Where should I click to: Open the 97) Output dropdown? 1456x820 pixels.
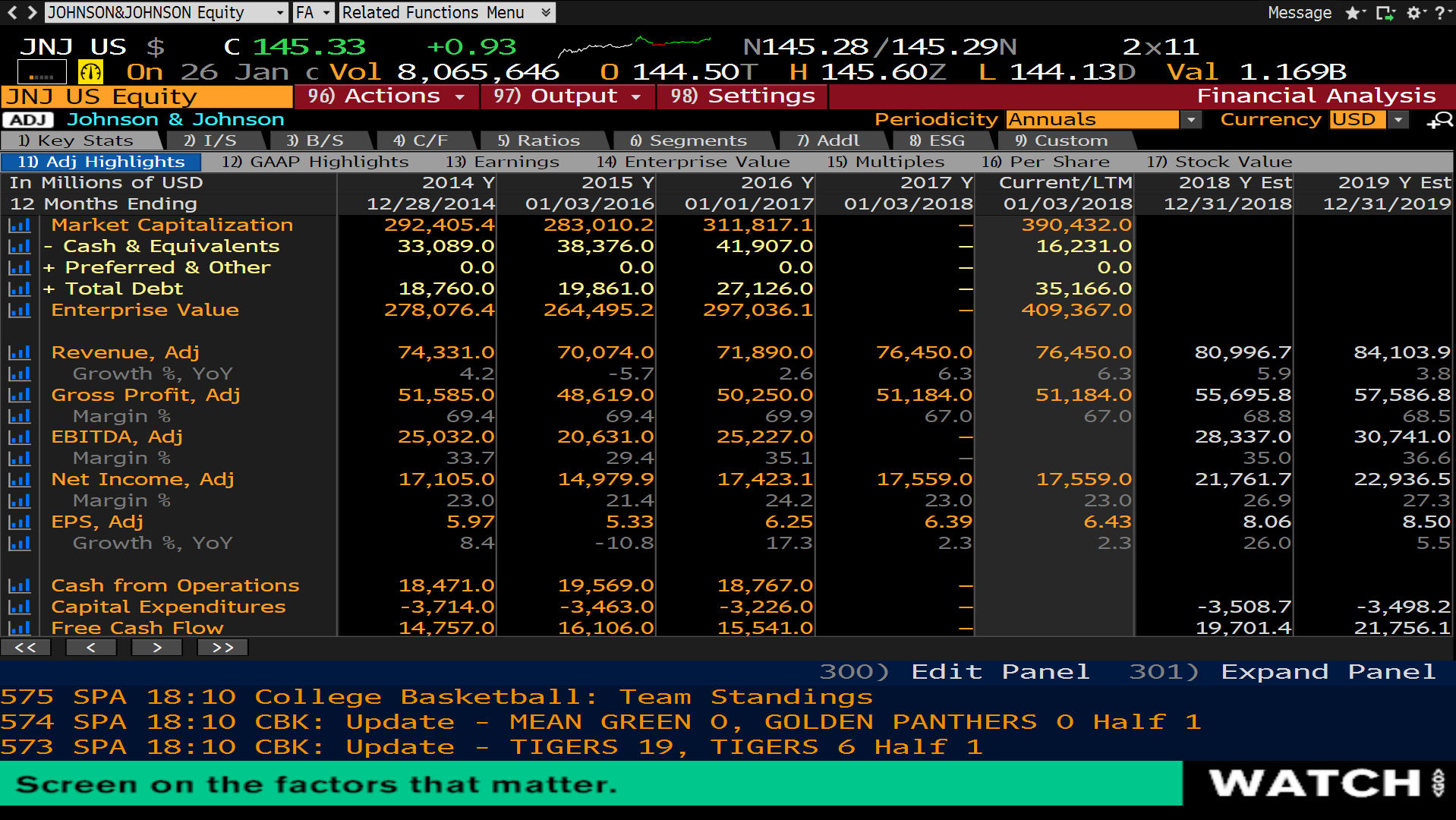click(x=569, y=96)
